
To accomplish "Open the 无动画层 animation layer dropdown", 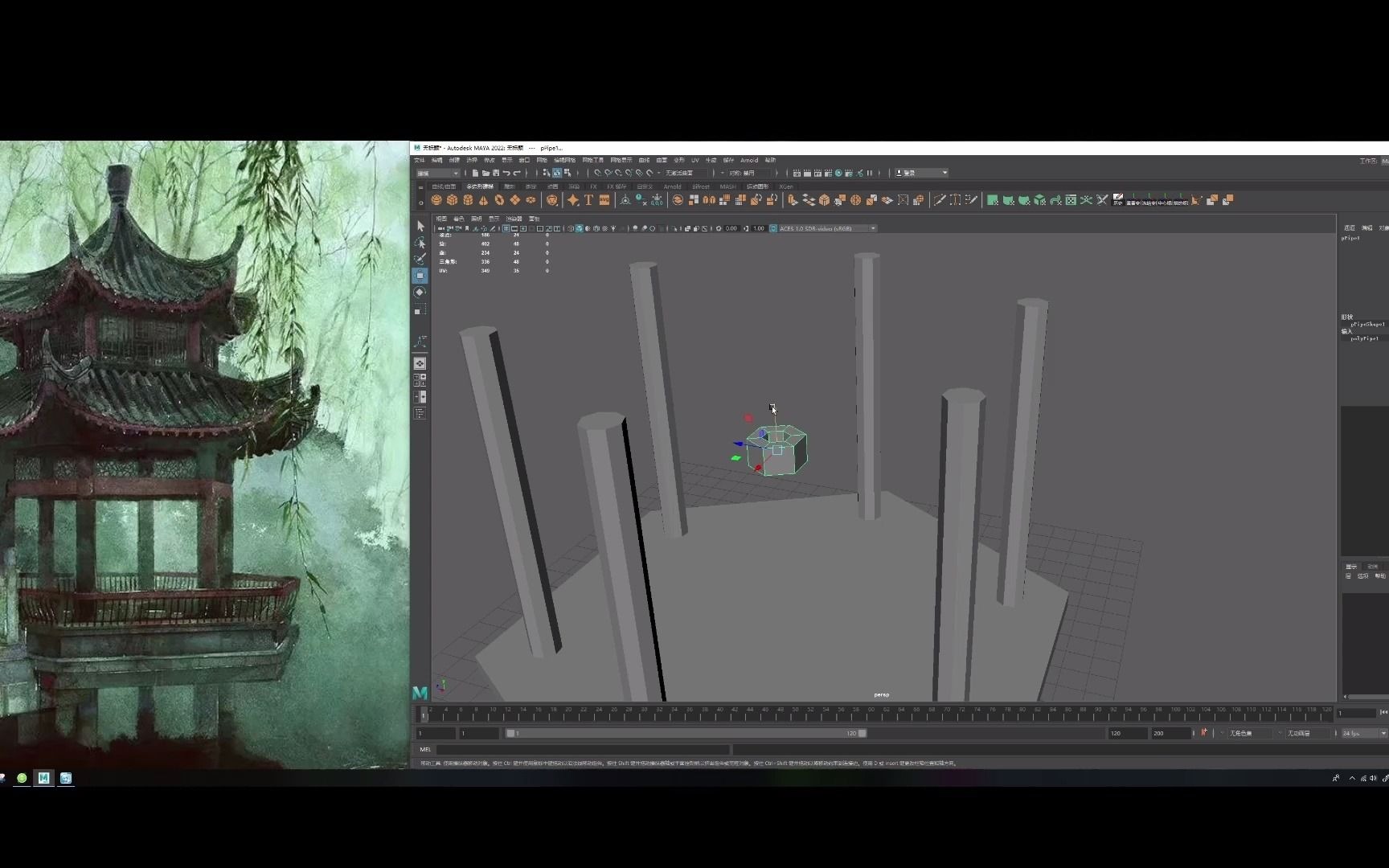I will pyautogui.click(x=1306, y=733).
